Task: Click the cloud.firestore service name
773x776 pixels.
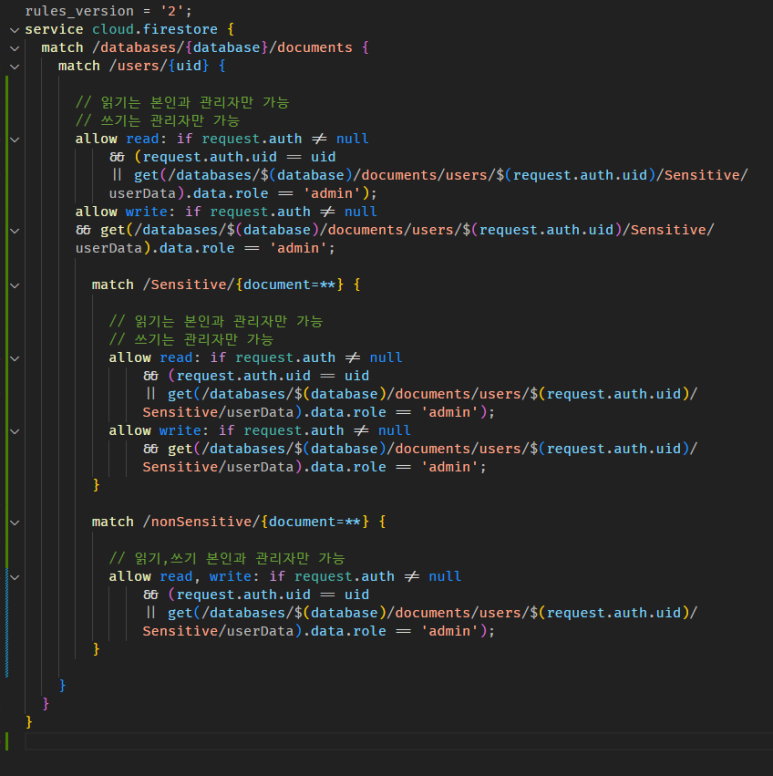Action: (x=155, y=29)
